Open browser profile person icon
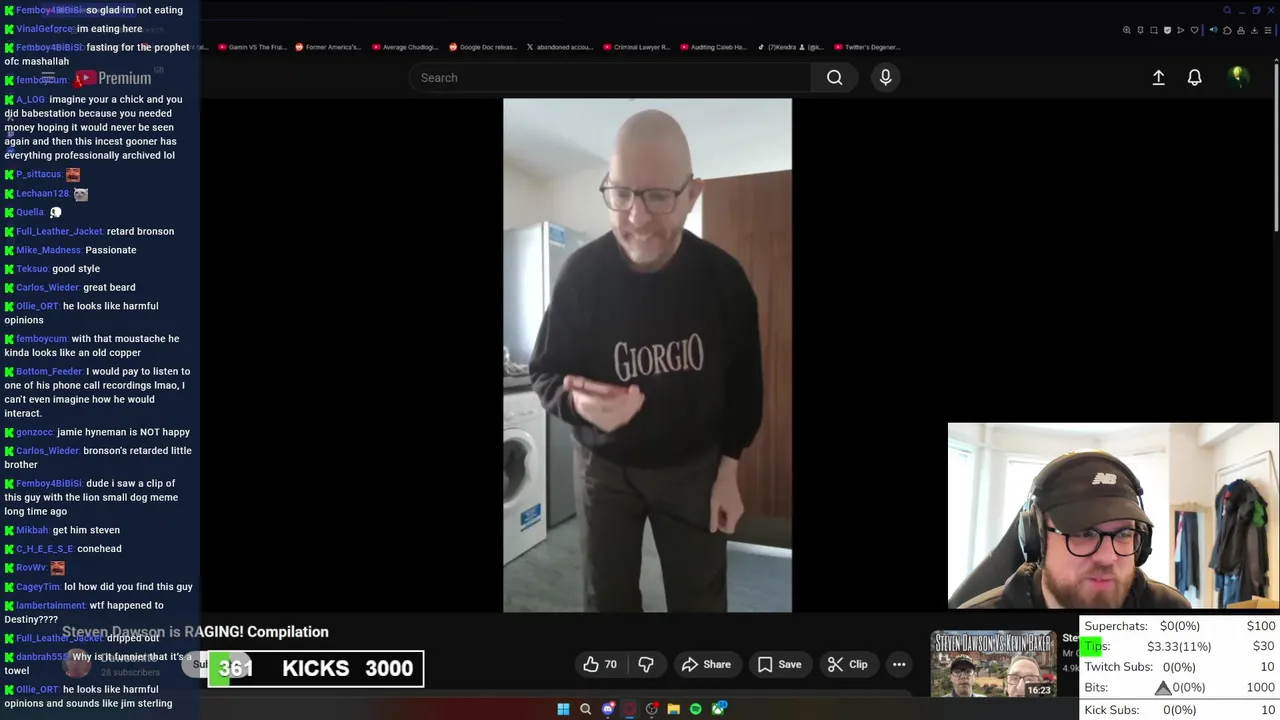 [x=1241, y=30]
